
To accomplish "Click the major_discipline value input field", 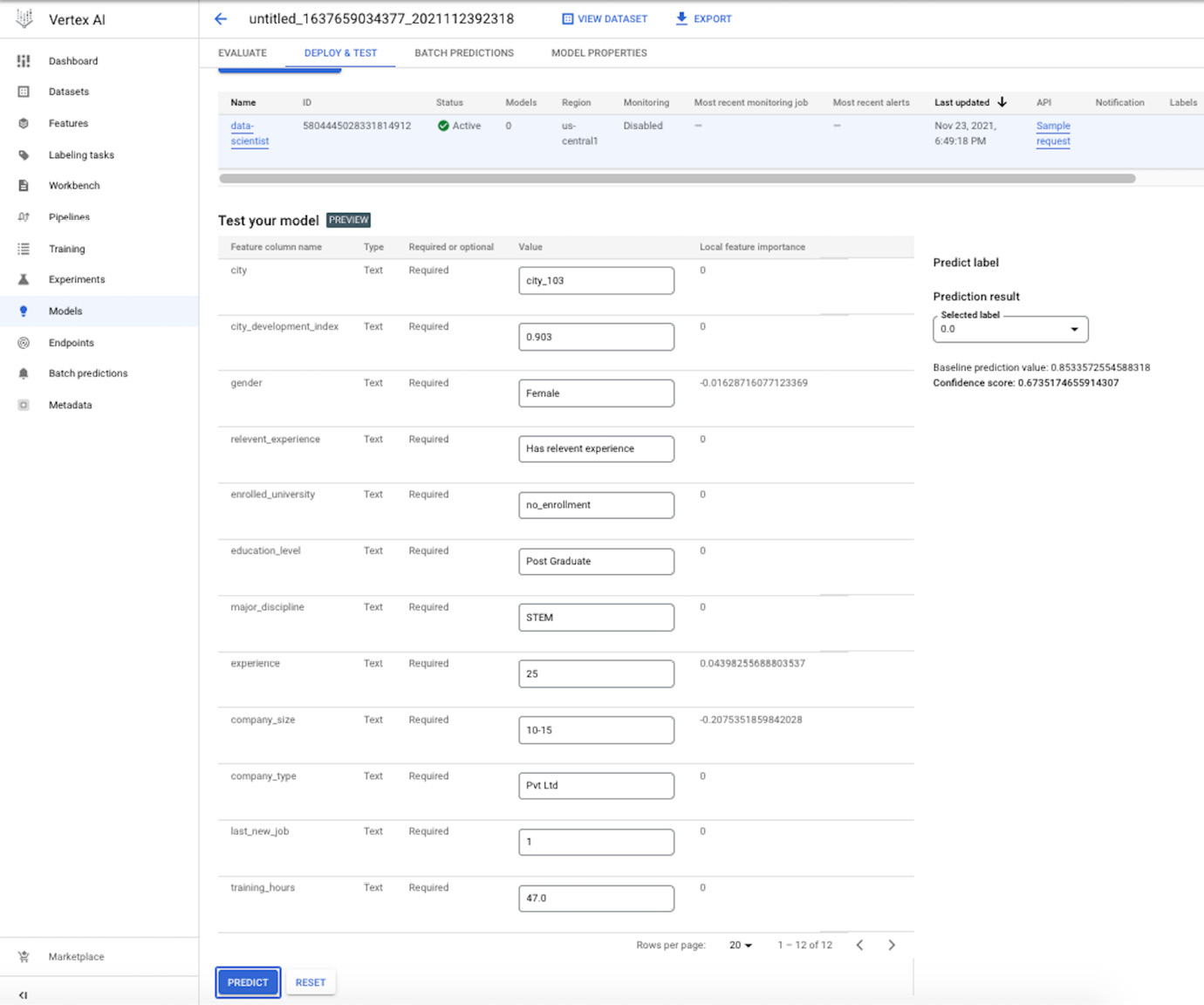I will [x=596, y=618].
